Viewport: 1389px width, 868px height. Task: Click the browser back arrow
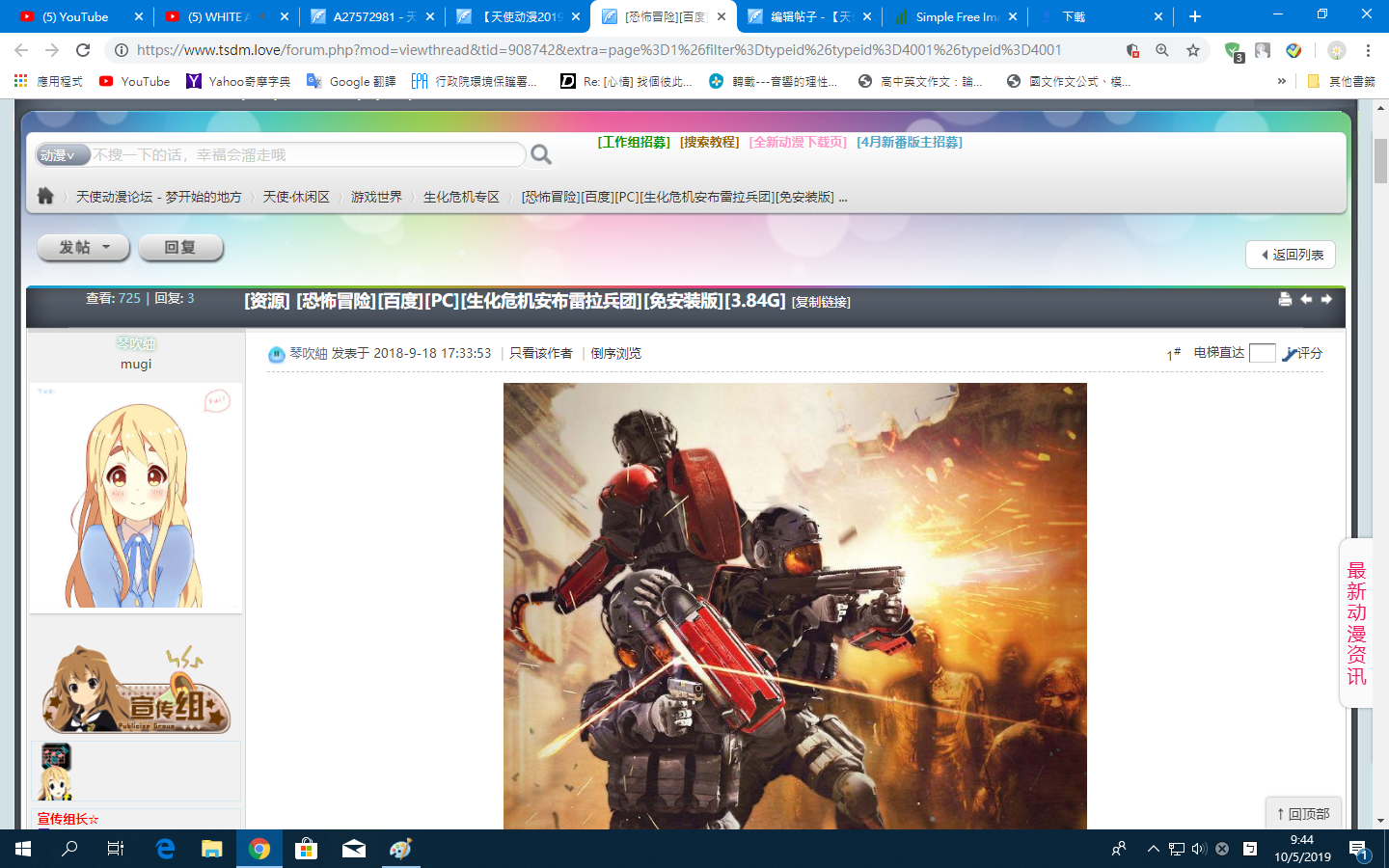coord(21,50)
